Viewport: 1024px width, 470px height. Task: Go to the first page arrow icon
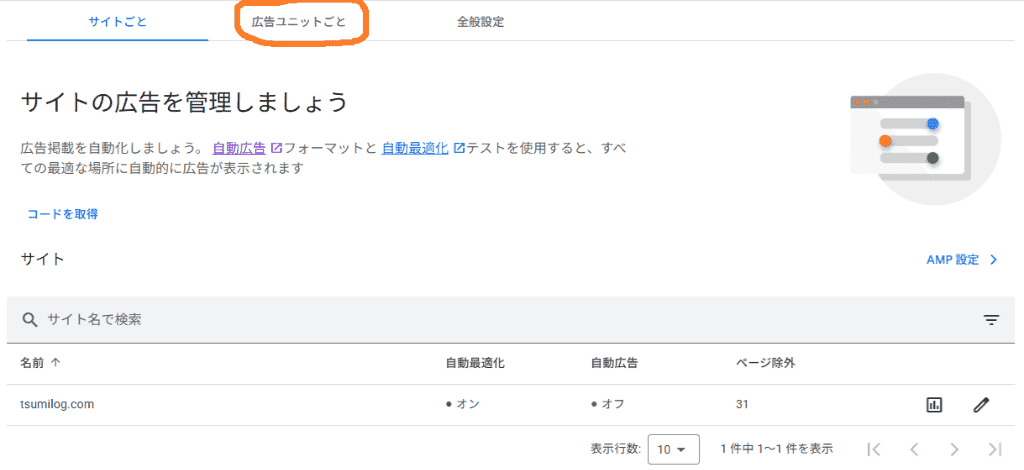tap(874, 449)
